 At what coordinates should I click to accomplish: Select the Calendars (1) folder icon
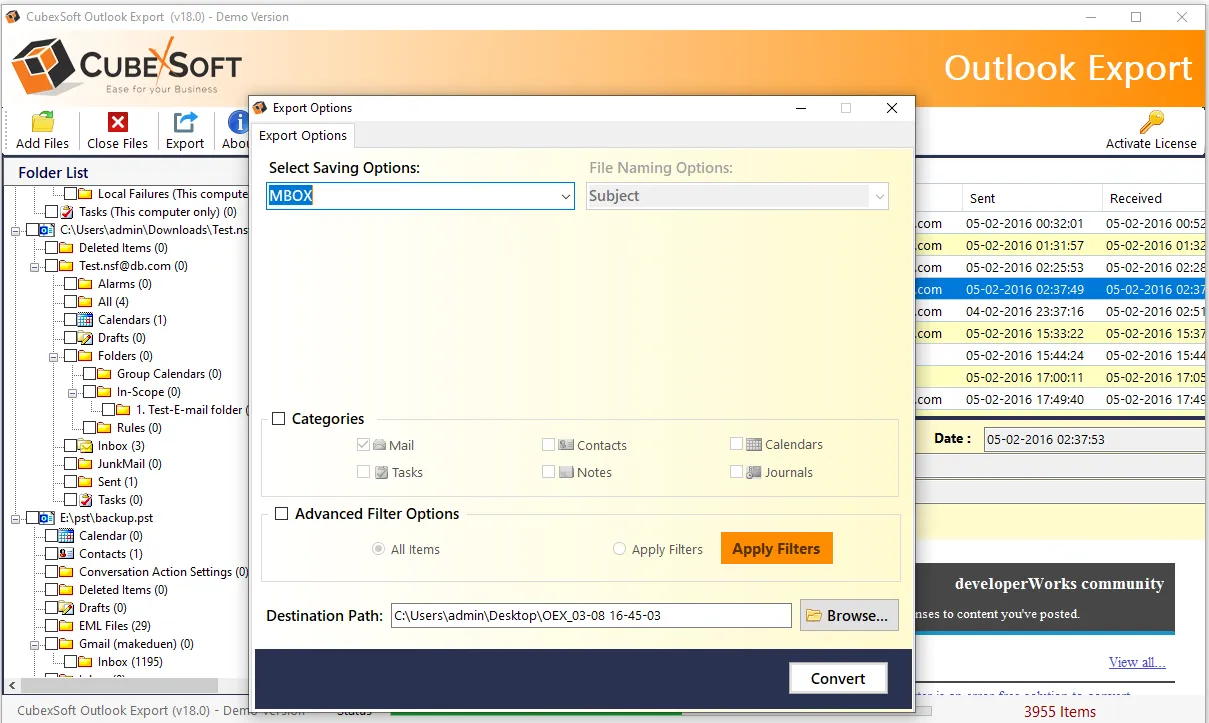(x=85, y=320)
